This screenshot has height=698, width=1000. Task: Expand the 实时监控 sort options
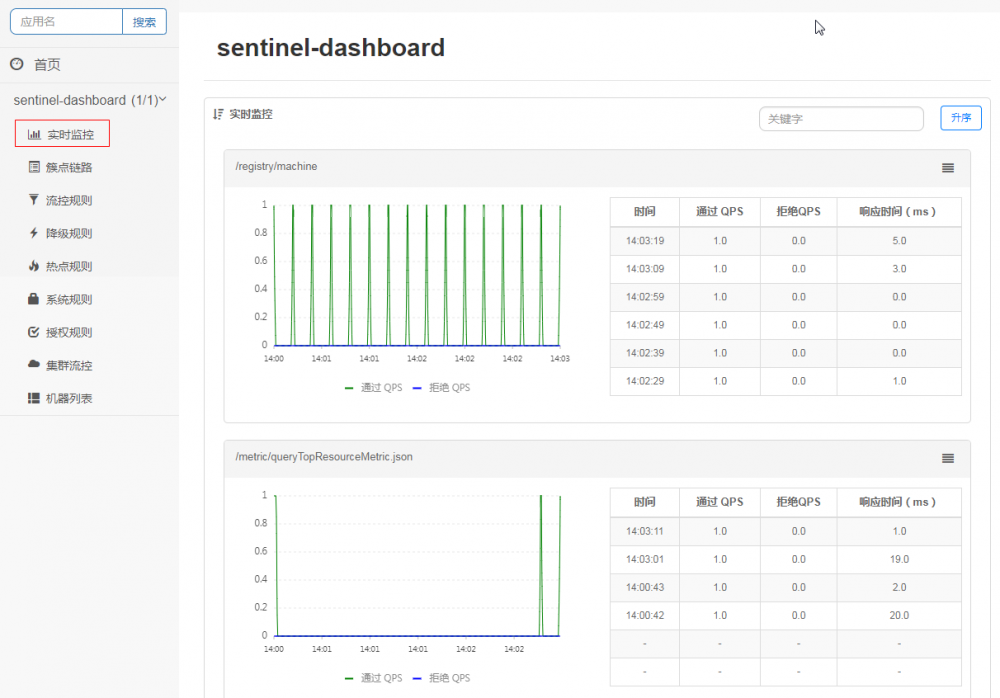point(217,113)
